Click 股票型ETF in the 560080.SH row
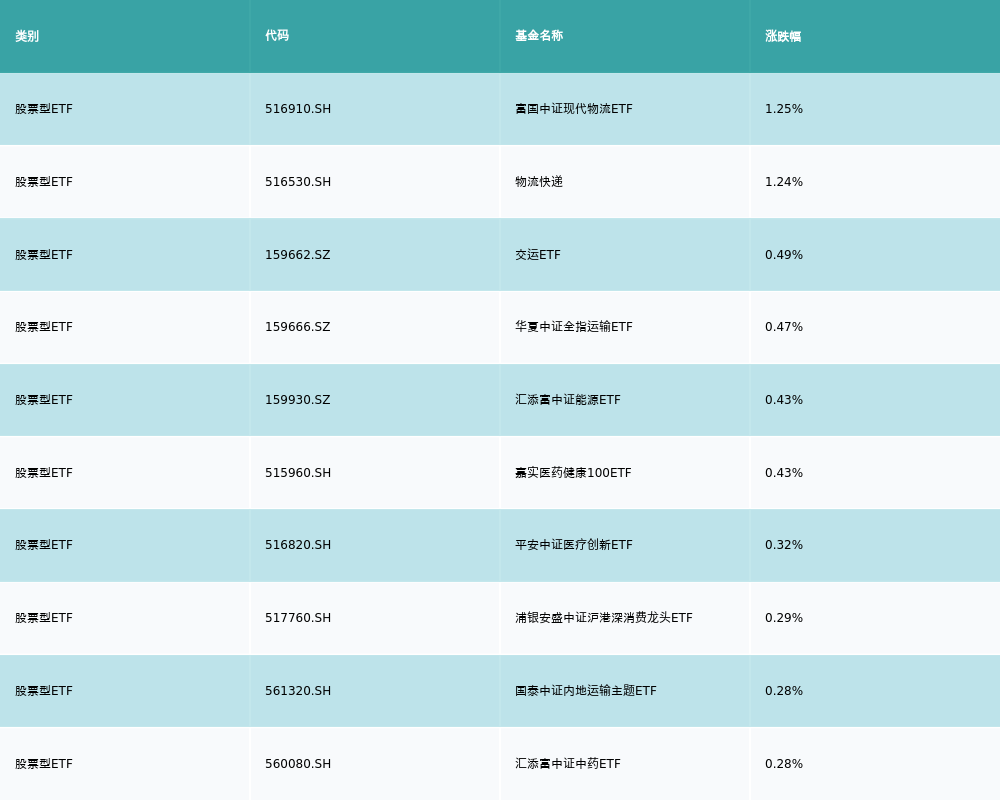Image resolution: width=1000 pixels, height=800 pixels. point(44,764)
